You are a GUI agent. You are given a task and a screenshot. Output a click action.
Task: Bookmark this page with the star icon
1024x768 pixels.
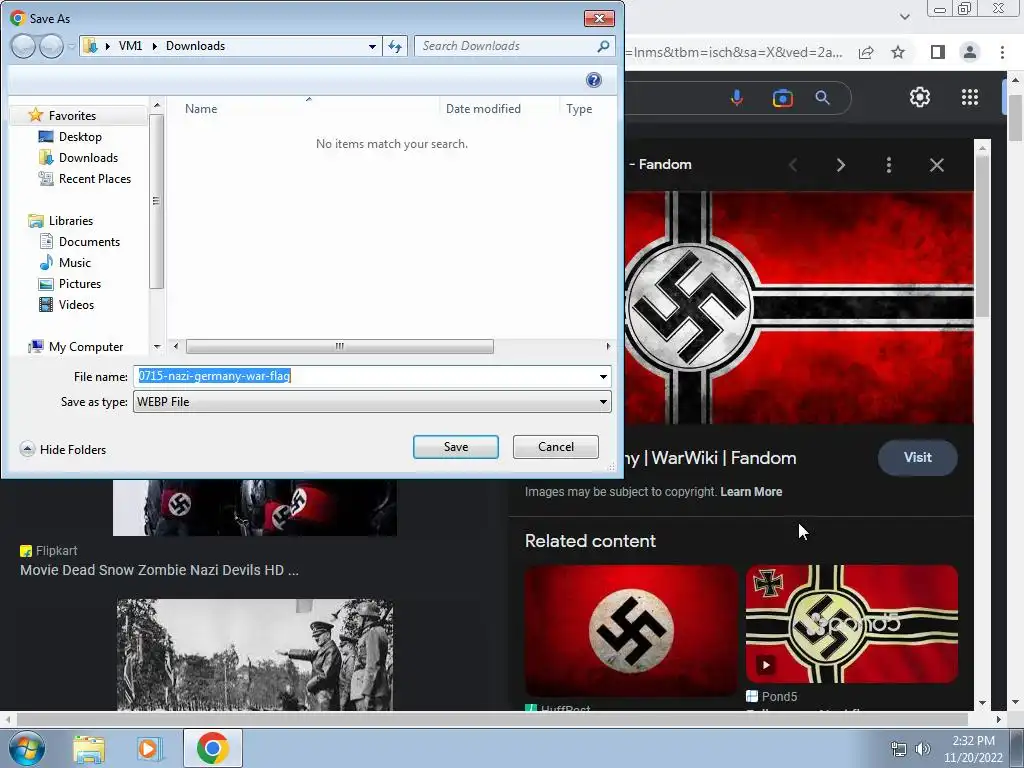(x=898, y=52)
